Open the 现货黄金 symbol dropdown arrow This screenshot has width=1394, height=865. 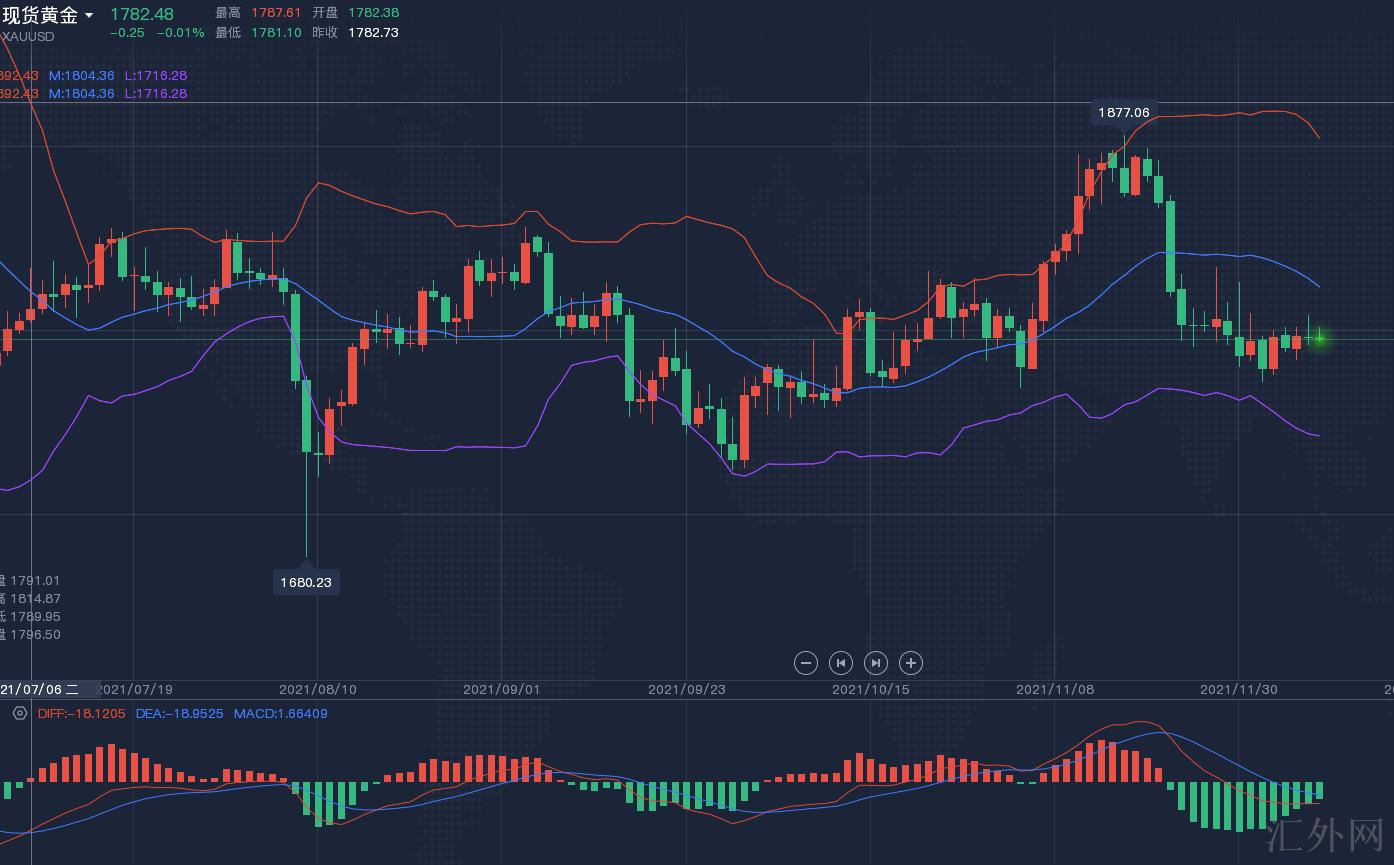89,16
